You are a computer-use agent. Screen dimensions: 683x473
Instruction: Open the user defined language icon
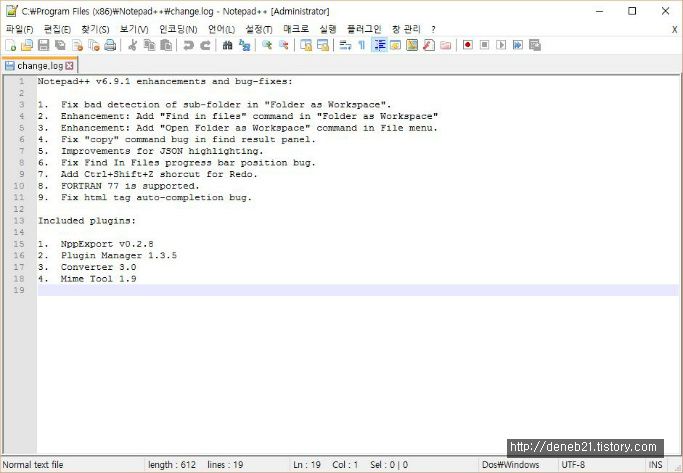point(396,45)
